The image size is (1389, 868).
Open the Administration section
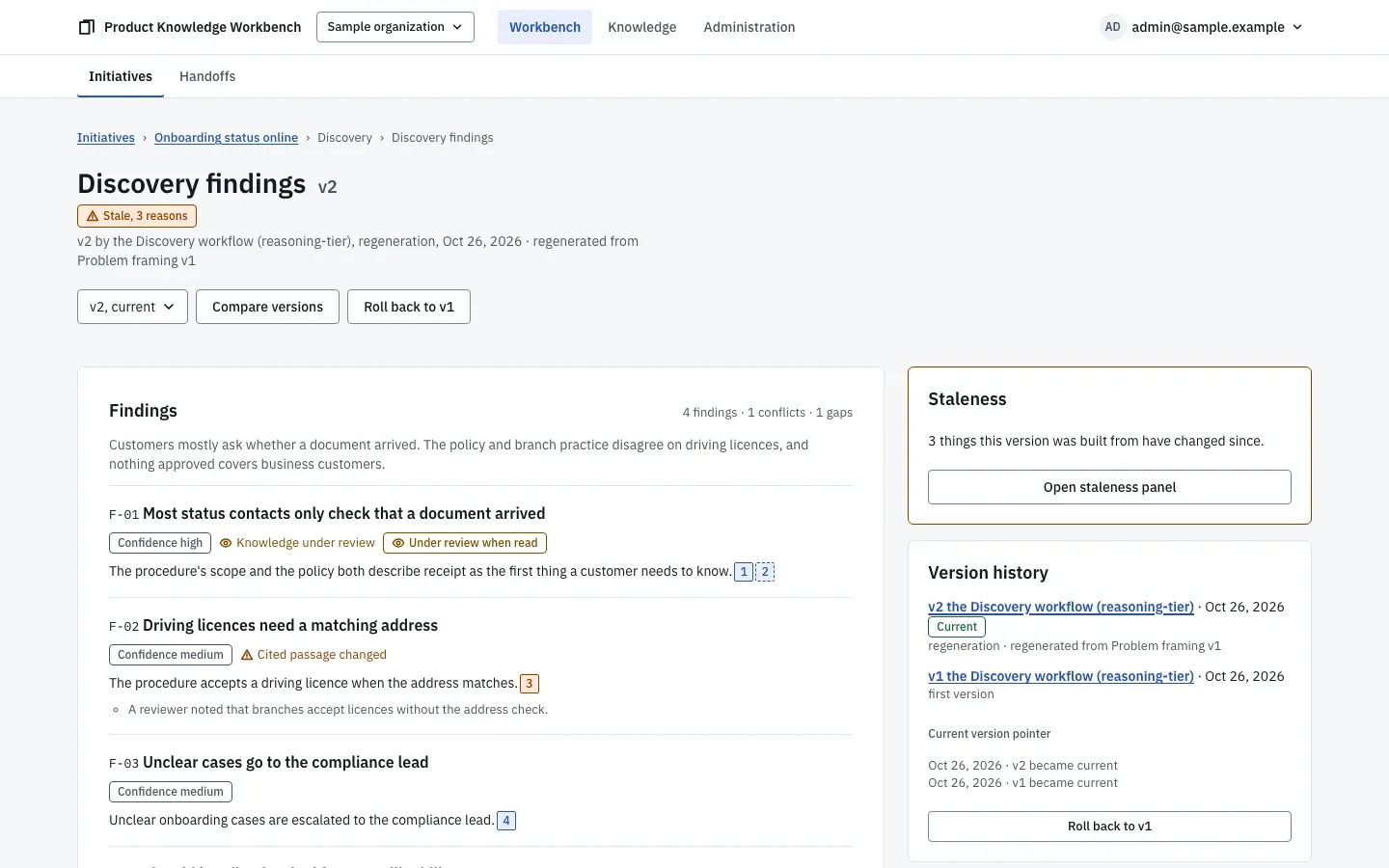[749, 27]
